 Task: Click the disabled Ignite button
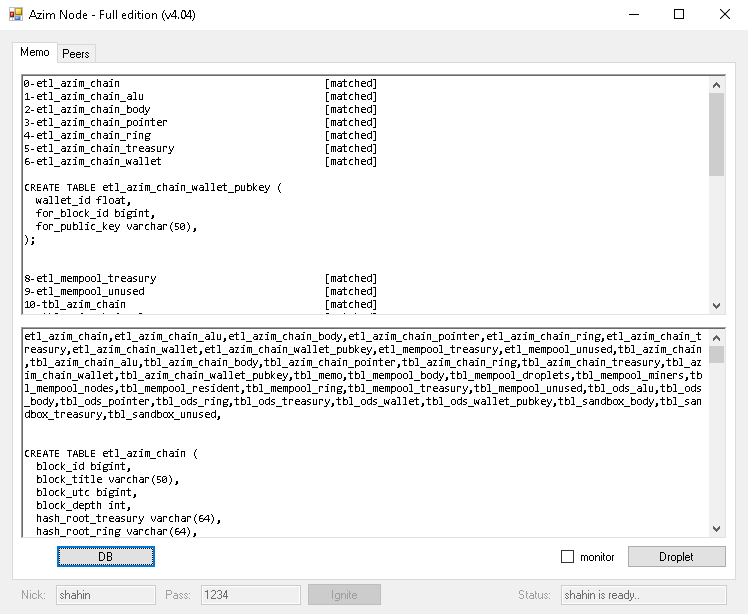pyautogui.click(x=344, y=595)
